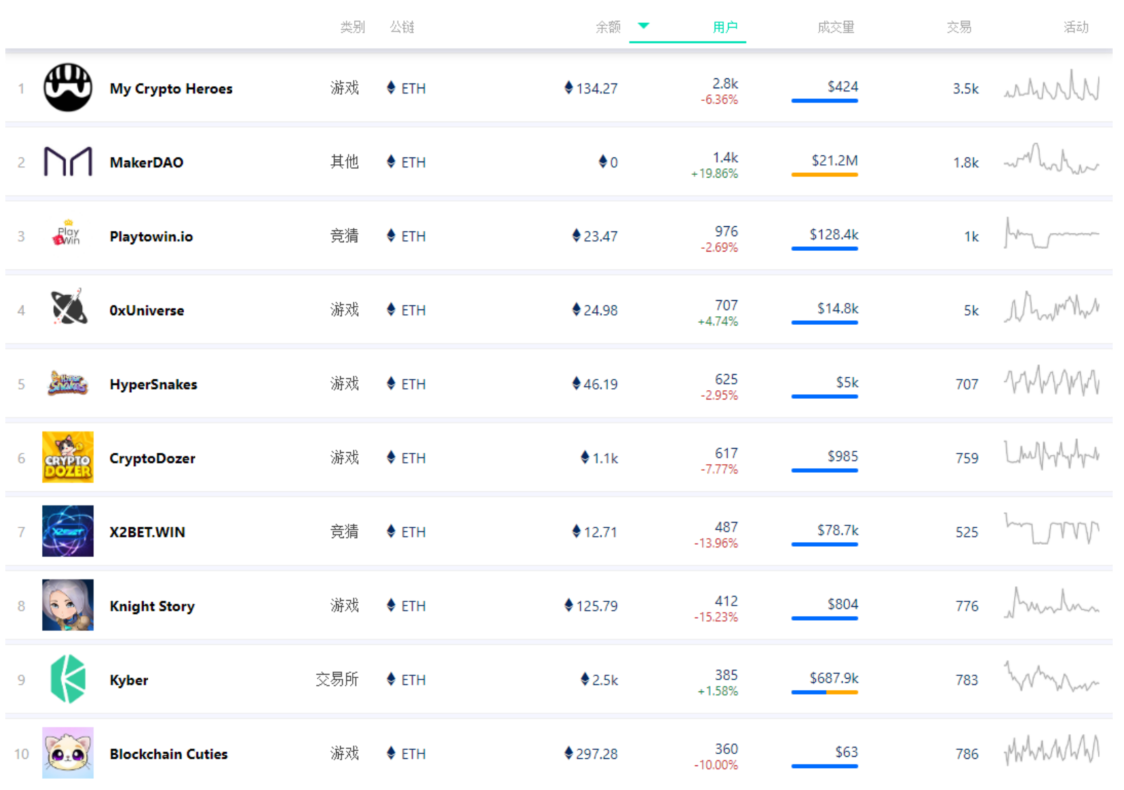Click the 1.1k balance for CryptoDozer
The height and width of the screenshot is (790, 1124).
point(605,458)
